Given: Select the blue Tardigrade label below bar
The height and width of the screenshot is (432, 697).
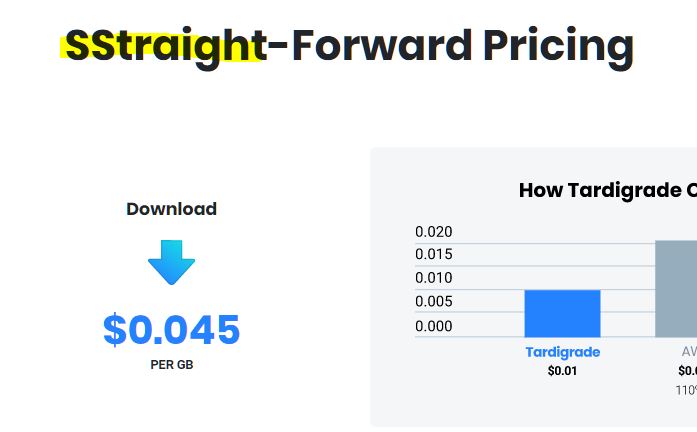Looking at the screenshot, I should (562, 352).
